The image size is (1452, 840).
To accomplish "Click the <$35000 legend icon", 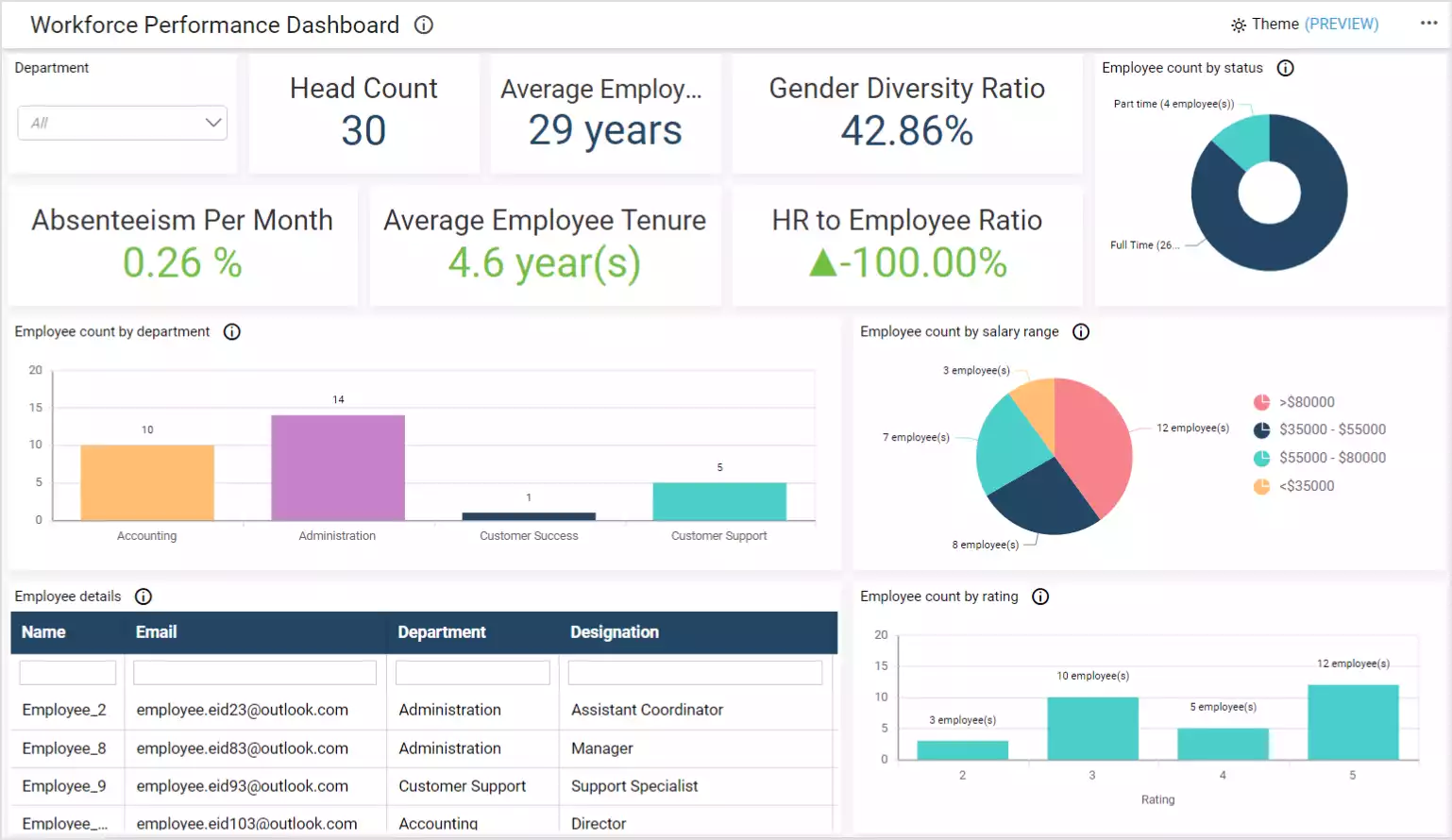I will (x=1261, y=486).
